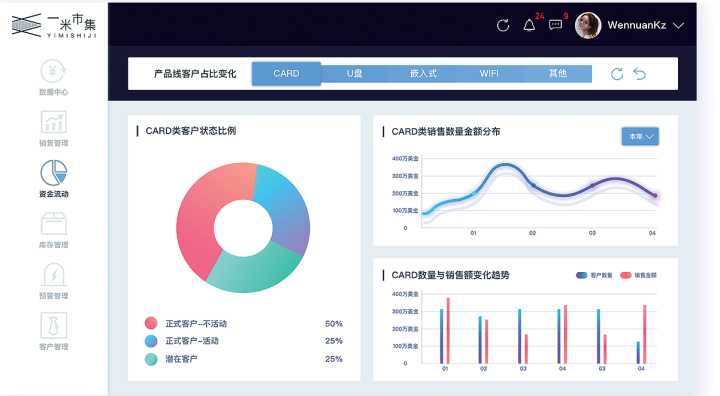This screenshot has height=396, width=720.
Task: Click CARD类客户状态比例 panel title
Action: pyautogui.click(x=191, y=131)
